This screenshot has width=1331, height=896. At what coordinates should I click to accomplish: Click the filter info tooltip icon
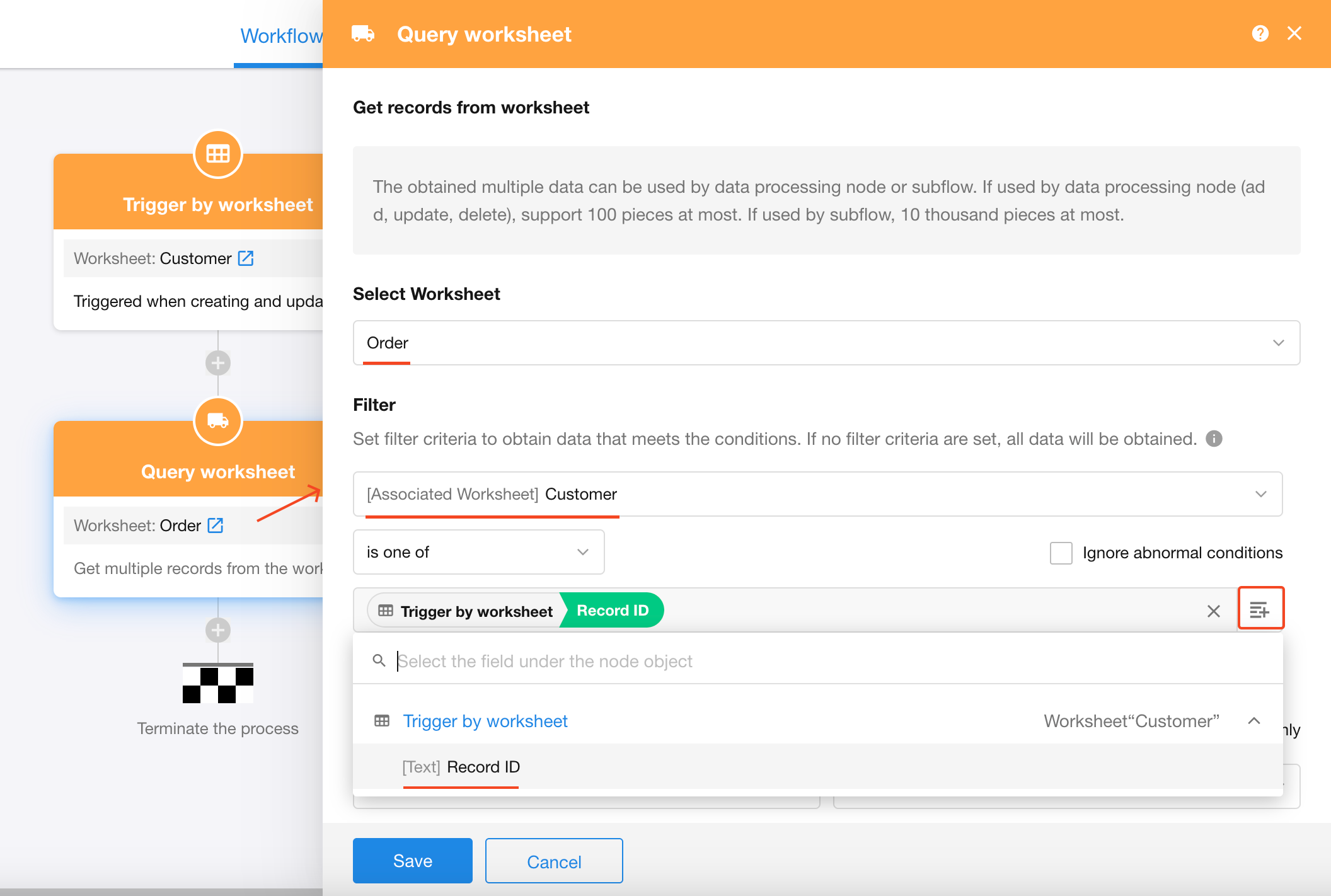coord(1214,439)
